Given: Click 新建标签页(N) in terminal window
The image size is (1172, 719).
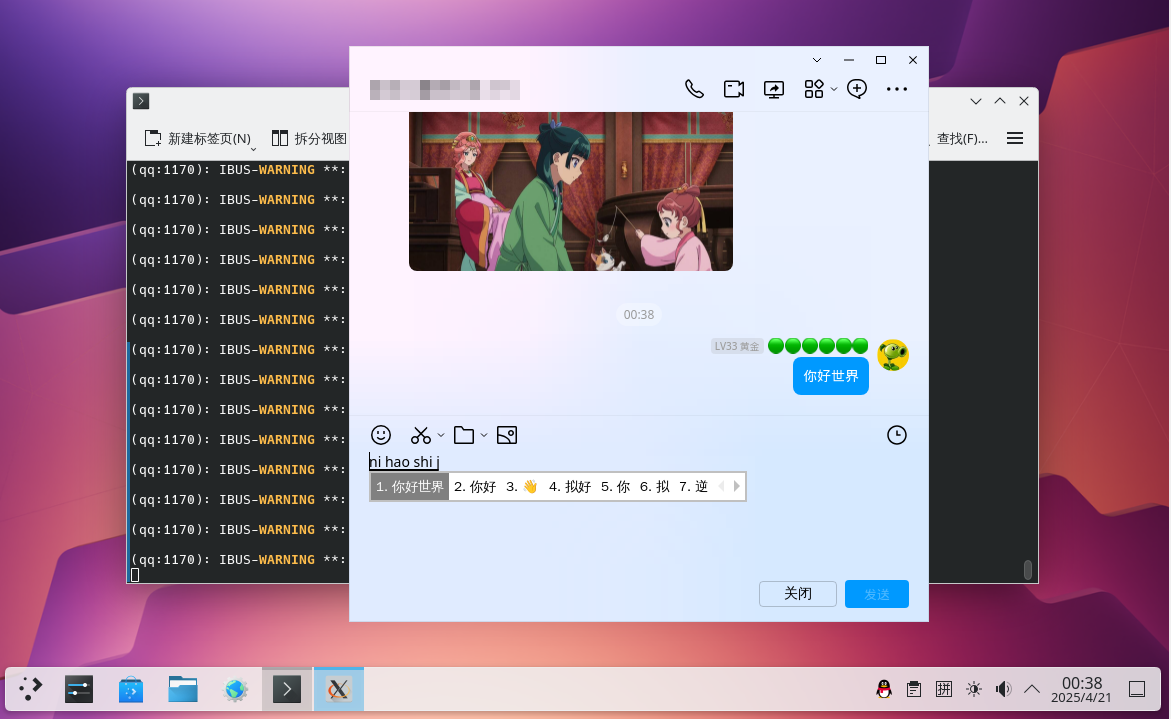Looking at the screenshot, I should 198,138.
